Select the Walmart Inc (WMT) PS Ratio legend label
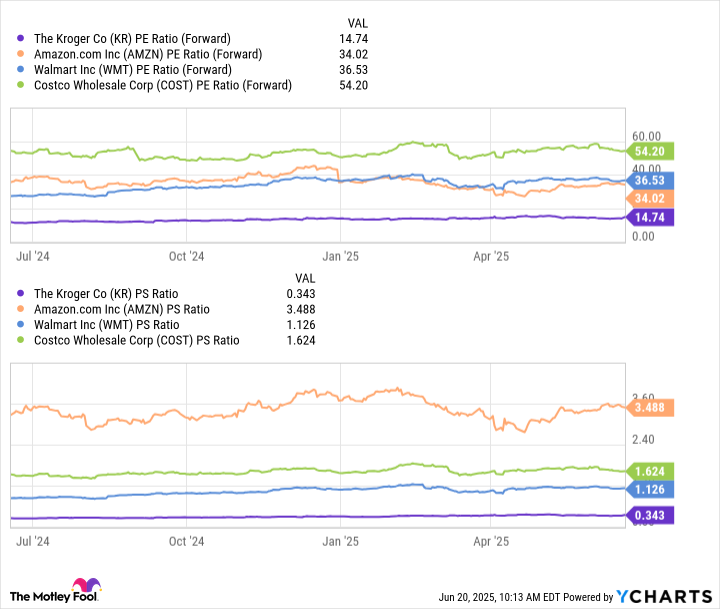 (x=107, y=325)
